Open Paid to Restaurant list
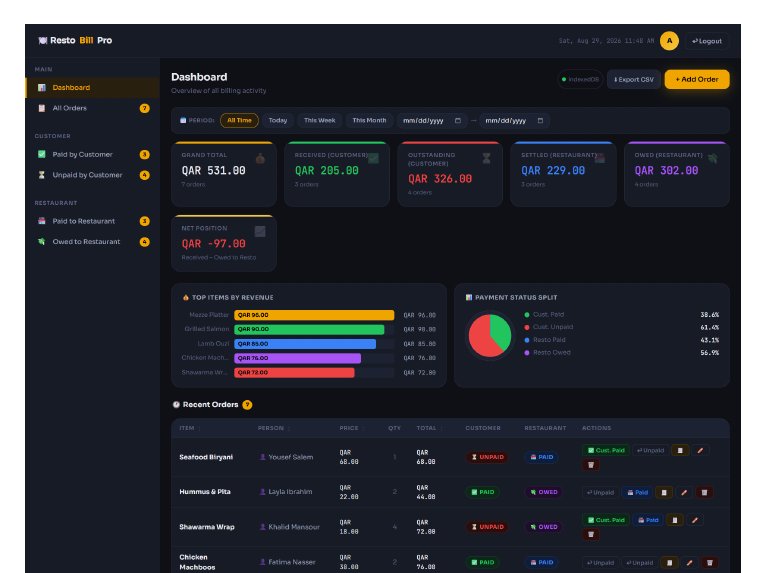765x573 pixels. (92, 221)
